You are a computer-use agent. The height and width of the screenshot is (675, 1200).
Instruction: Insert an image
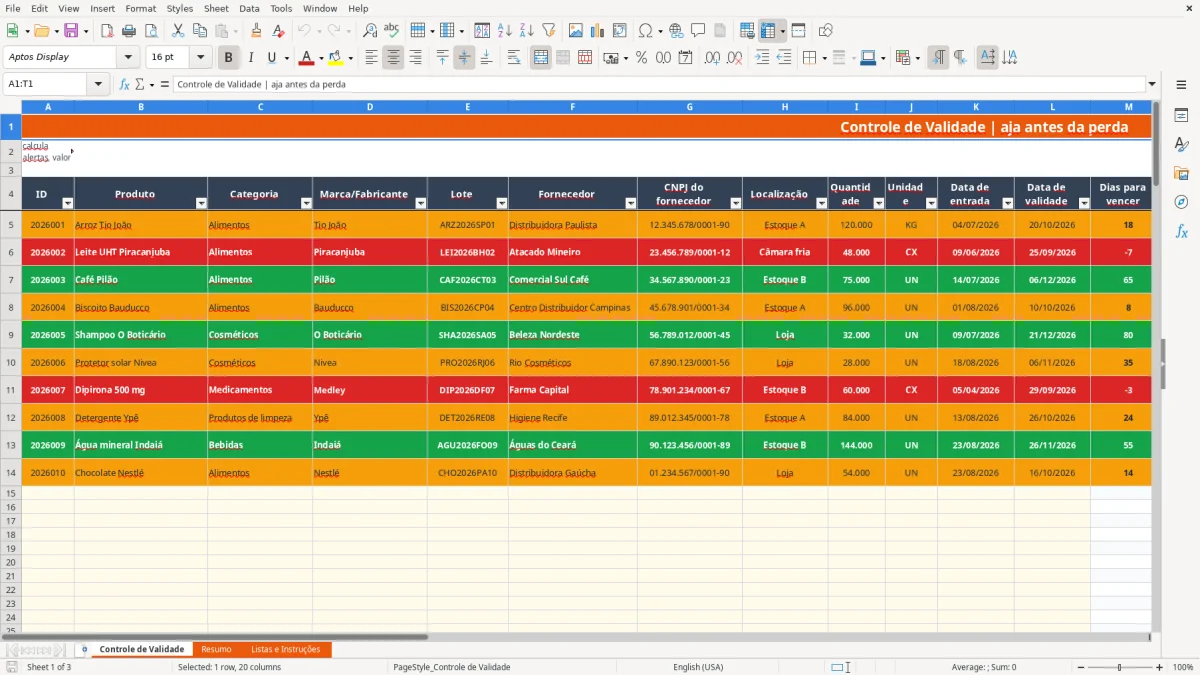[575, 31]
